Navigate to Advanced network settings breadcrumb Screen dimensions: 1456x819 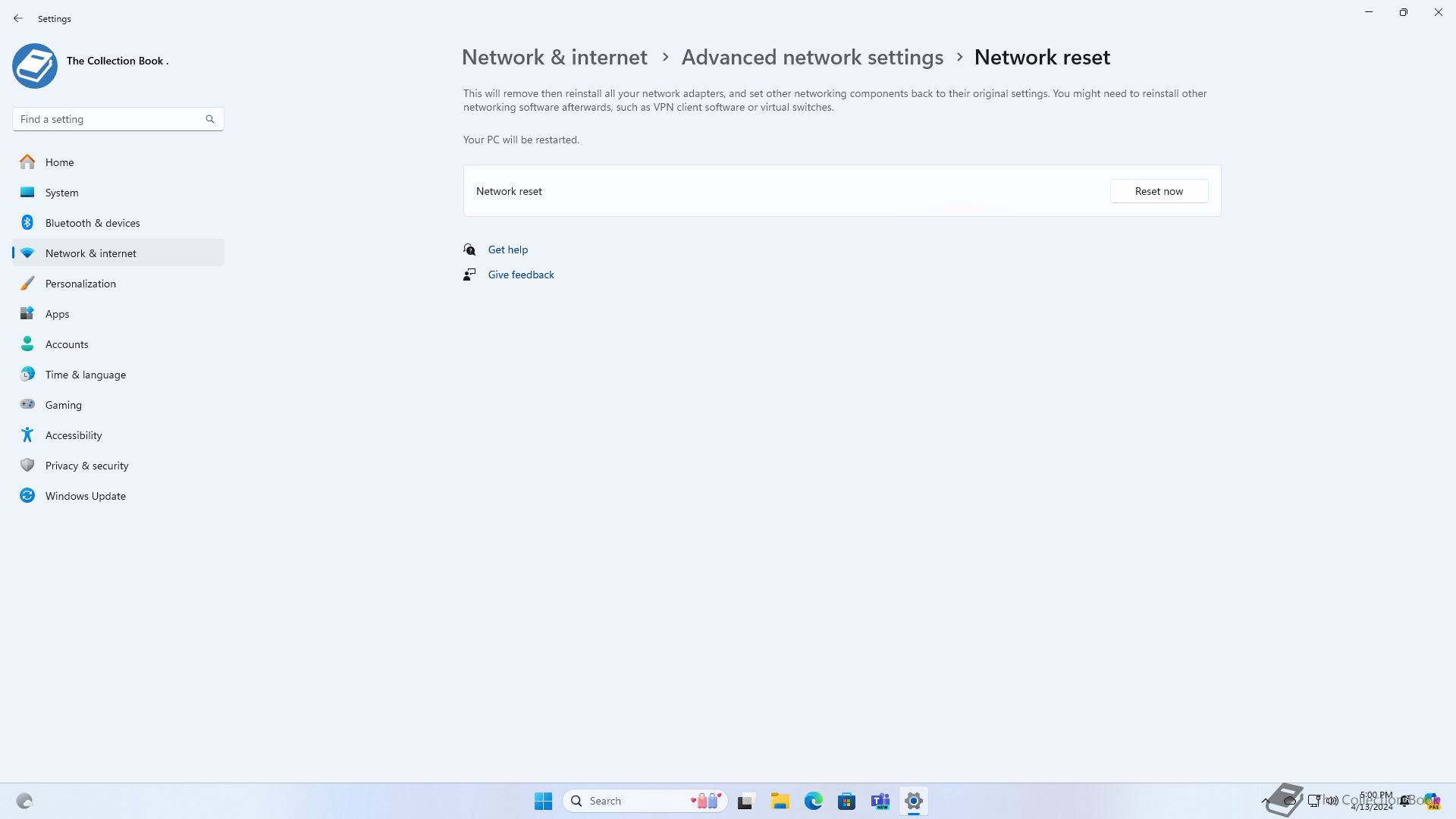tap(812, 58)
